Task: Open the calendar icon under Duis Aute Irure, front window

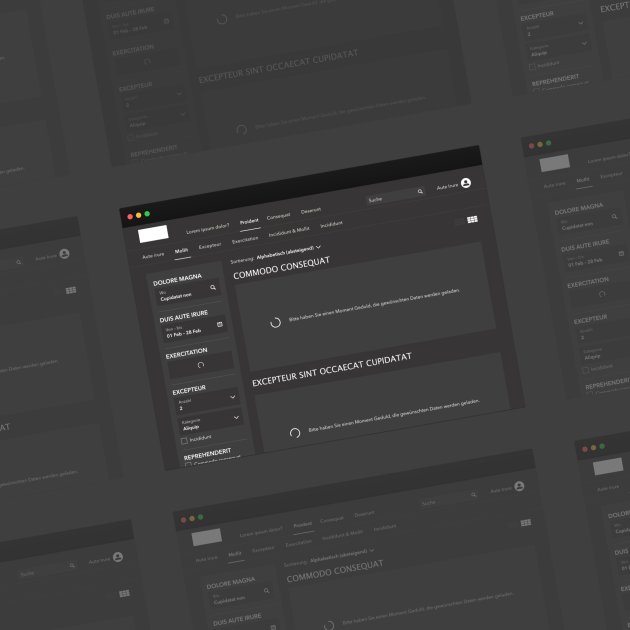Action: coord(220,324)
